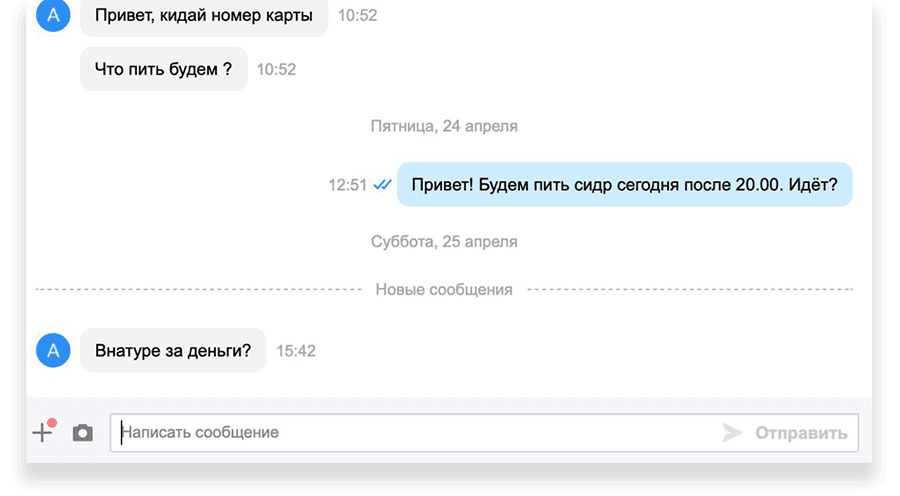Focus the "Написать сообщение" input field
The width and height of the screenshot is (900, 496).
410,433
